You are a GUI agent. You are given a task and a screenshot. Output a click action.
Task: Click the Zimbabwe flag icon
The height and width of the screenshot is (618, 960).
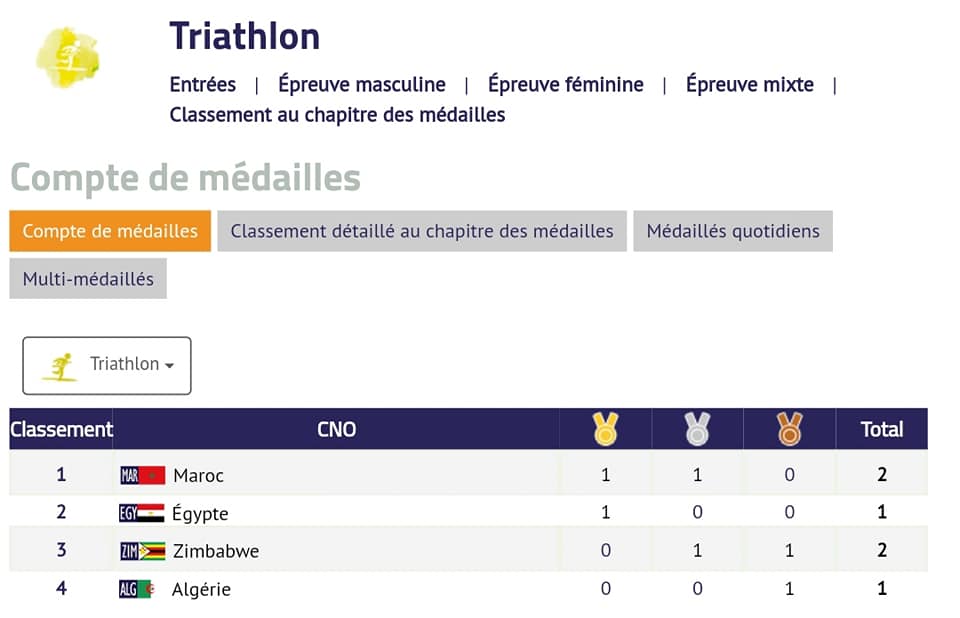pos(143,551)
